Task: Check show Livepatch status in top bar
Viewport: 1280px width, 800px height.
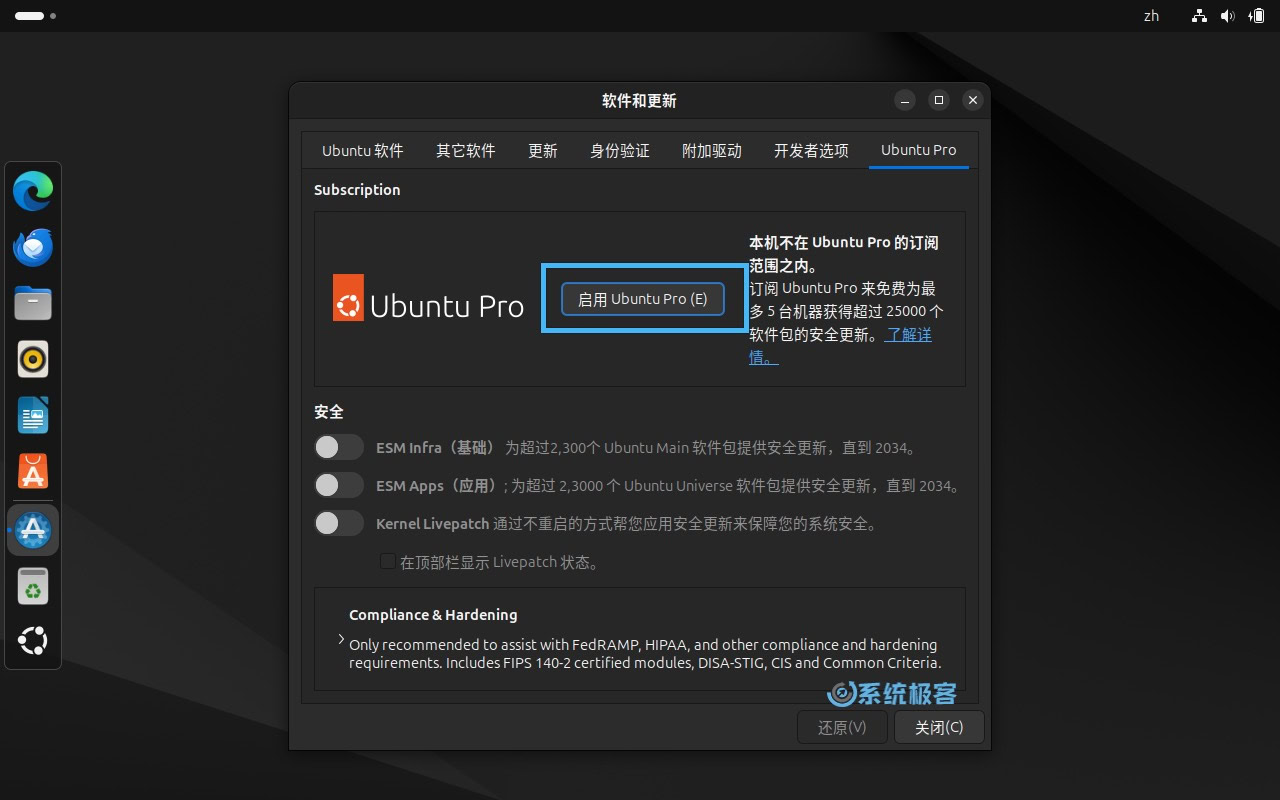Action: coord(387,562)
